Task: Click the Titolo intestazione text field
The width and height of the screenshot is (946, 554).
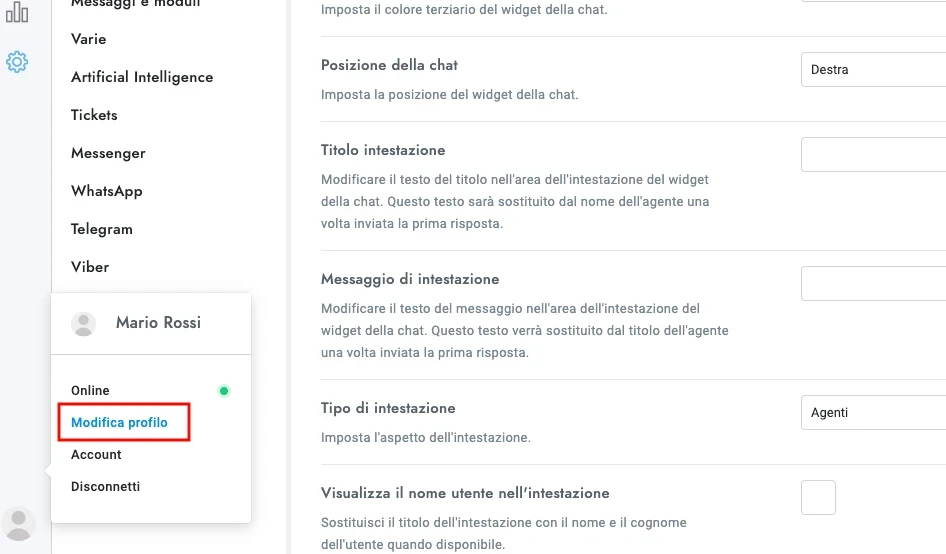Action: [x=873, y=155]
